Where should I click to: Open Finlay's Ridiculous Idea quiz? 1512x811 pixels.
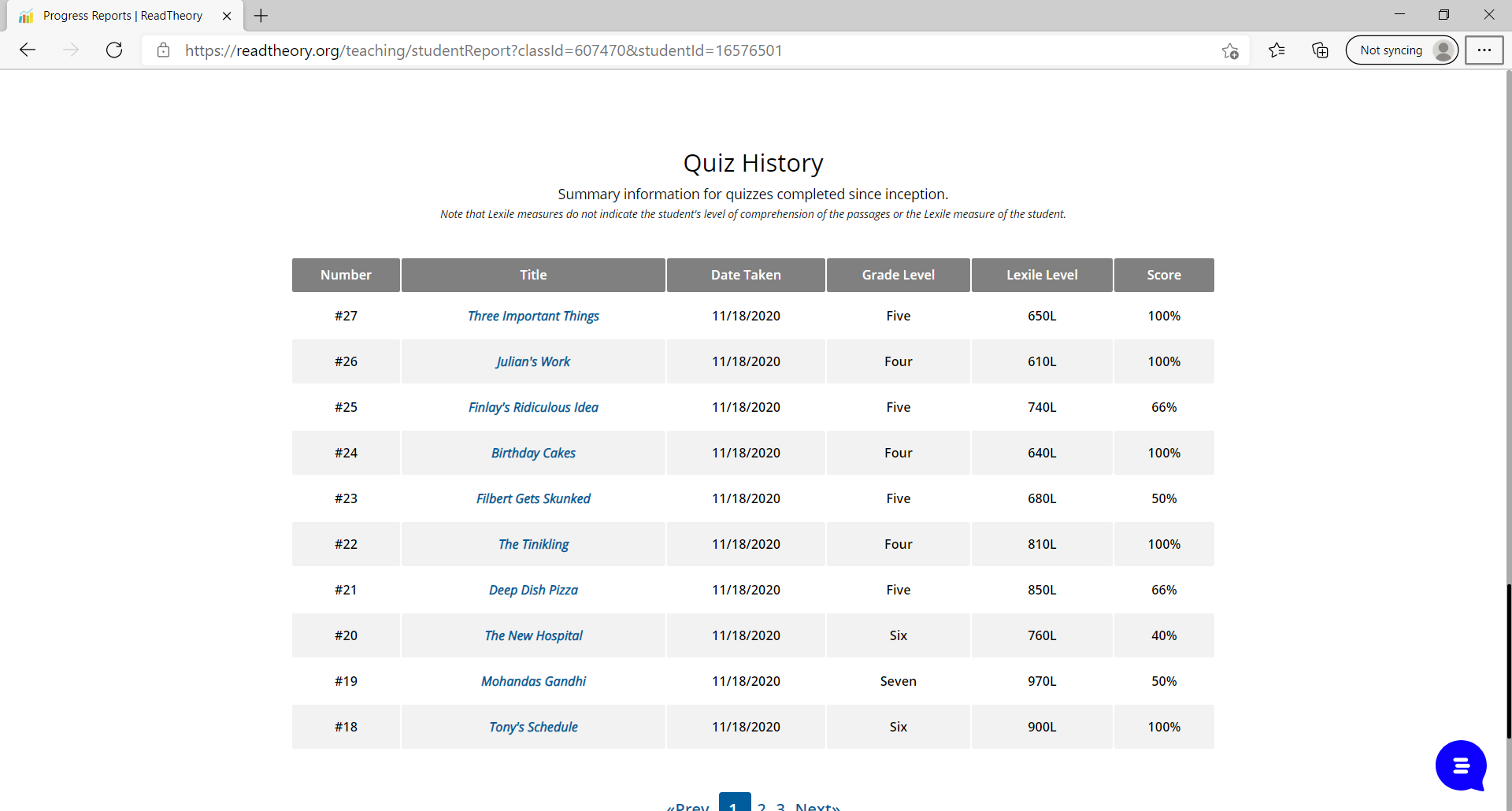click(x=533, y=407)
